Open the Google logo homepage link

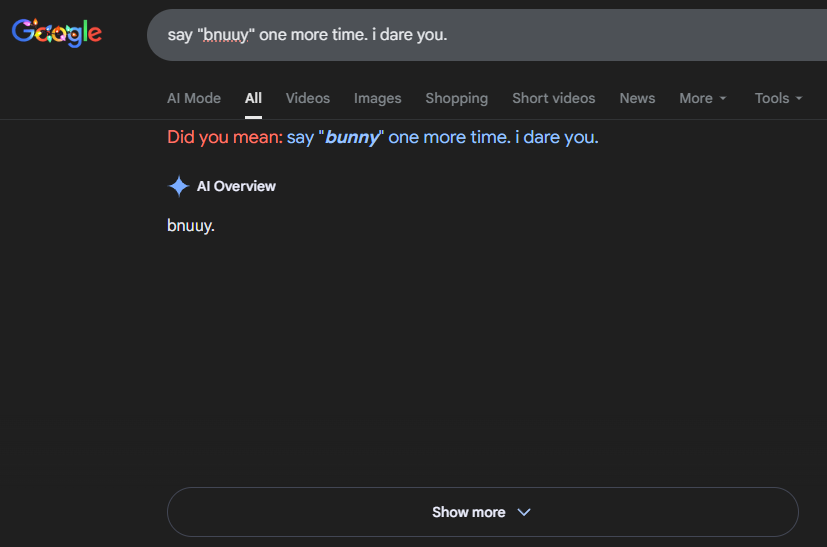click(x=57, y=33)
